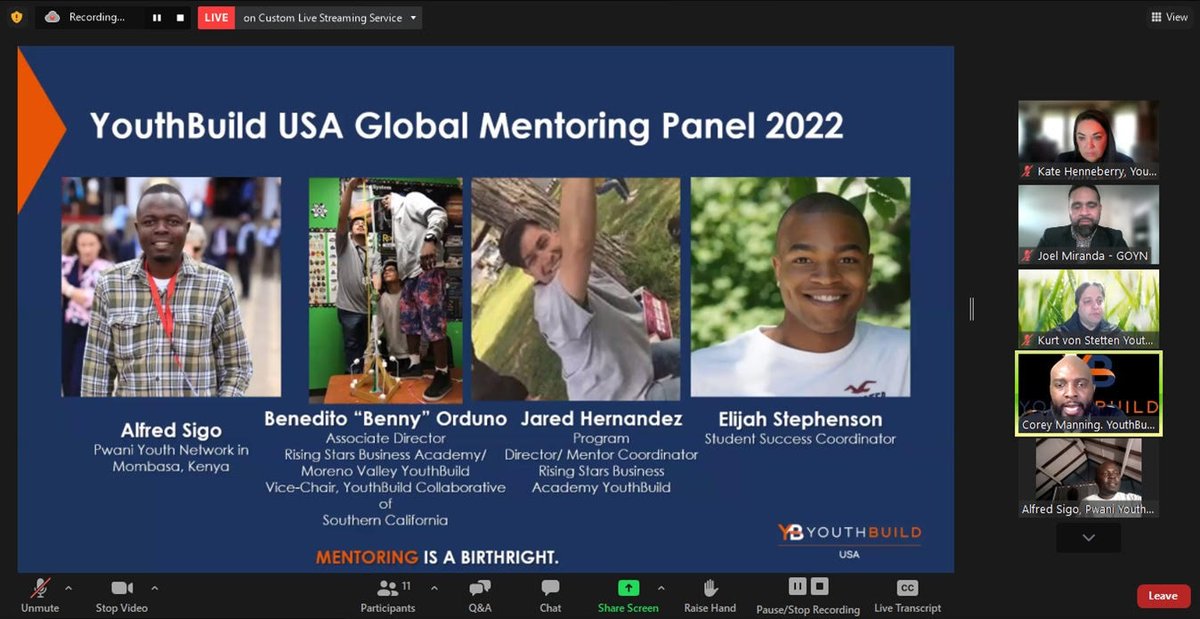Click the Raise Hand icon
Screen dimensions: 1200x619
tap(710, 588)
